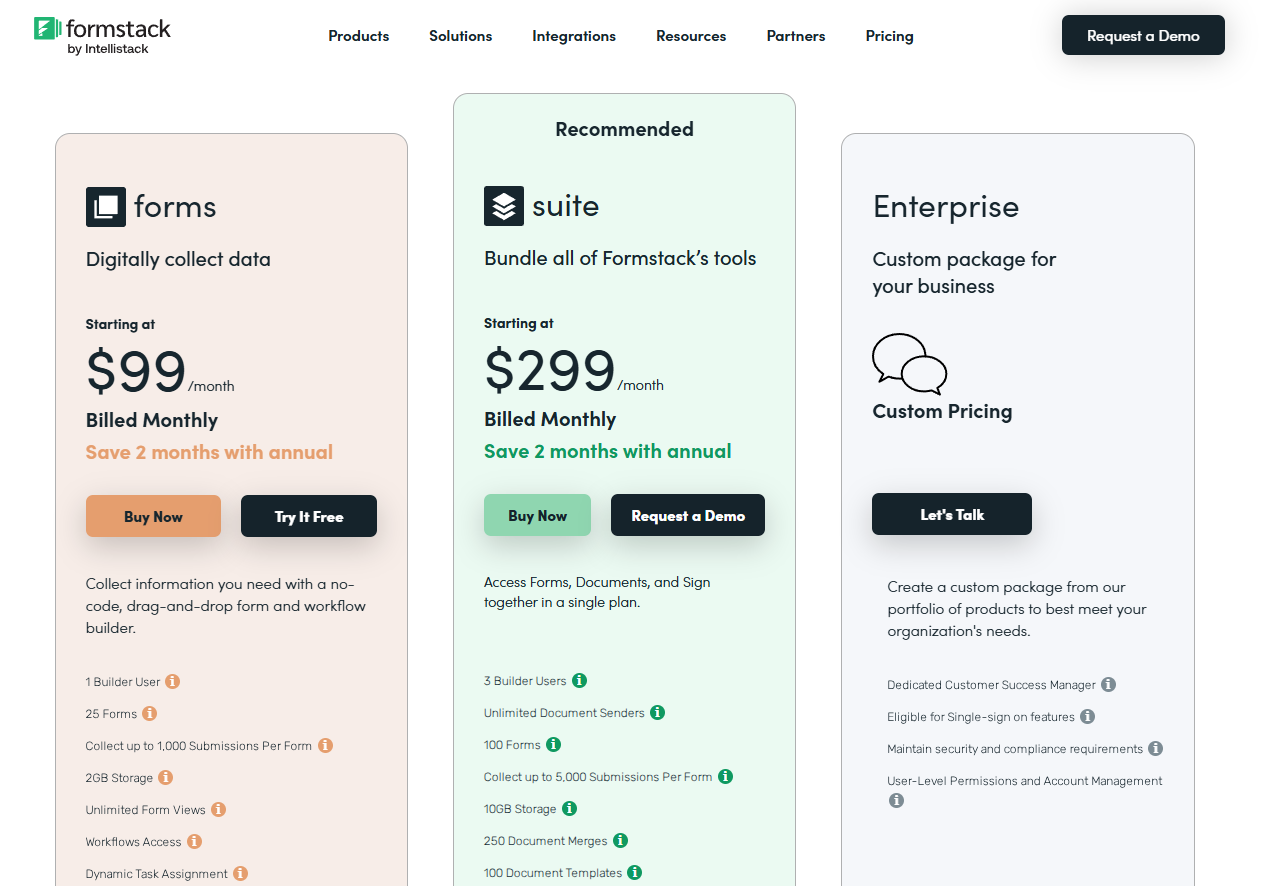Open the info tooltip for 1 Builder User
The width and height of the screenshot is (1268, 886).
tap(172, 681)
